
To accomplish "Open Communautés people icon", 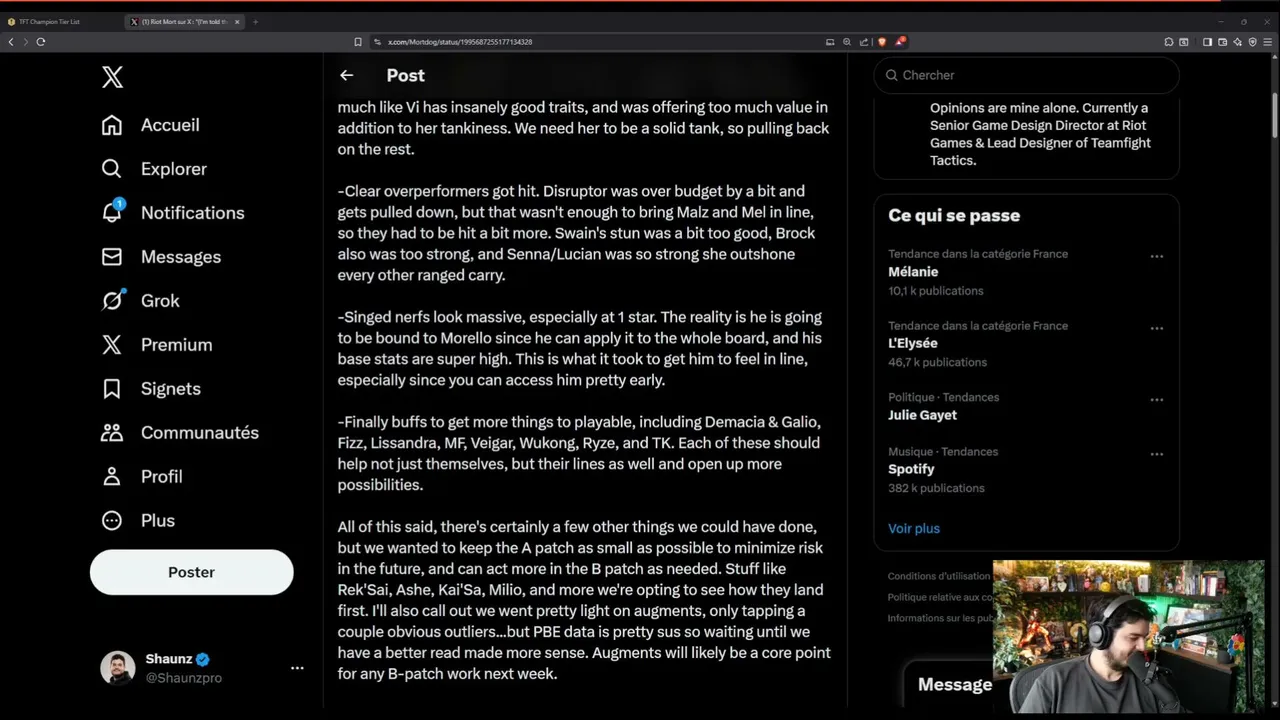I will pos(112,433).
